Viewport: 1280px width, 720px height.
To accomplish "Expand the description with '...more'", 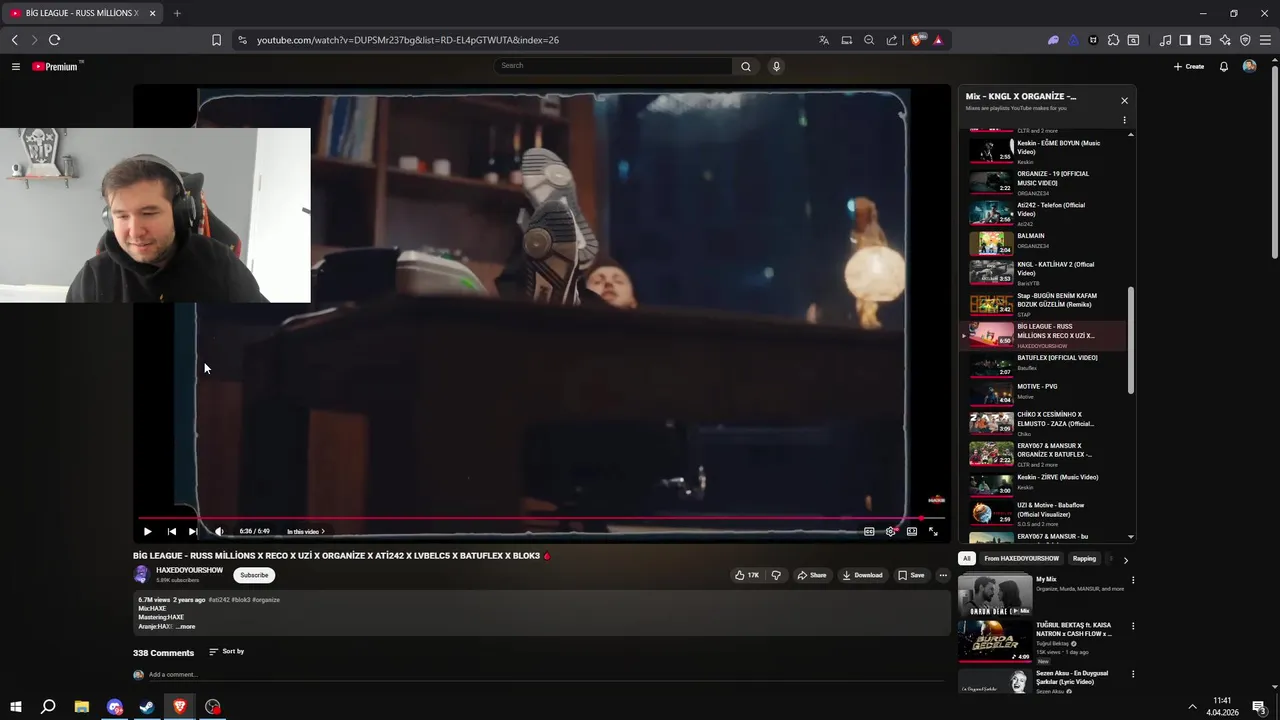I will 186,626.
